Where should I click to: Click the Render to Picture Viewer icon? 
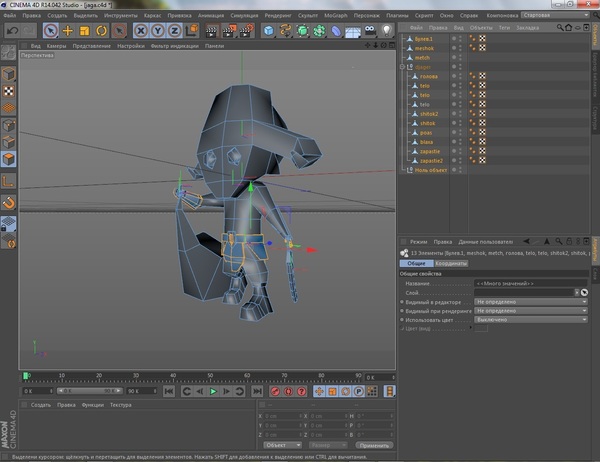click(229, 31)
